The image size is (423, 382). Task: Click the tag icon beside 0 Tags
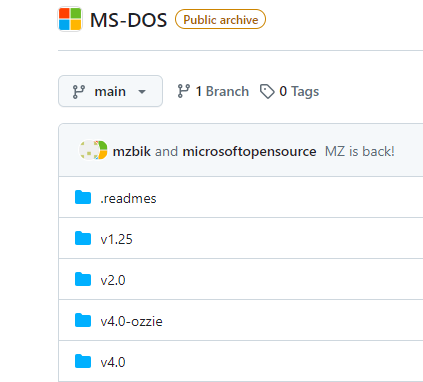[267, 91]
